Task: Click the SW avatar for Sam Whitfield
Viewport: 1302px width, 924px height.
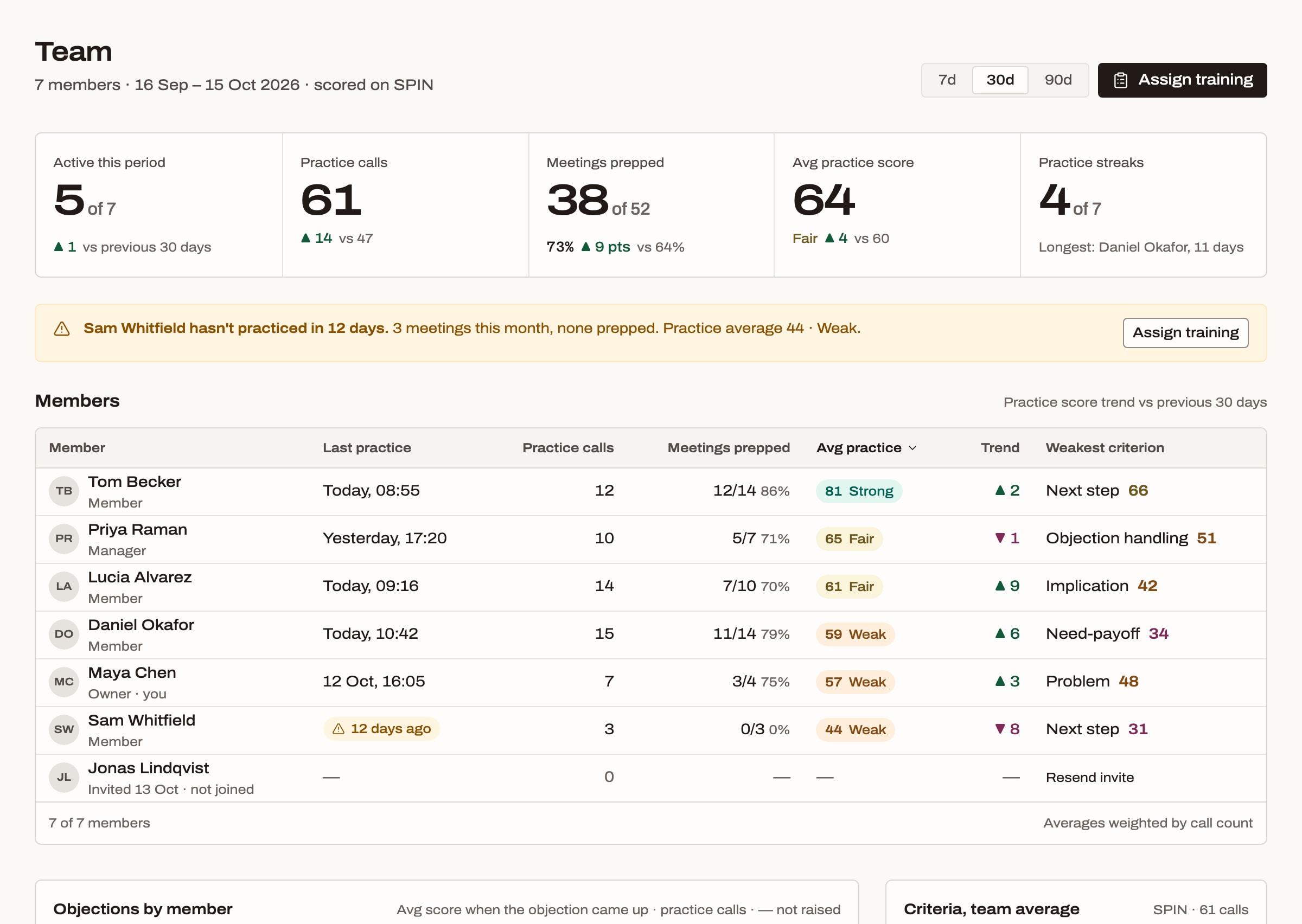Action: (63, 730)
